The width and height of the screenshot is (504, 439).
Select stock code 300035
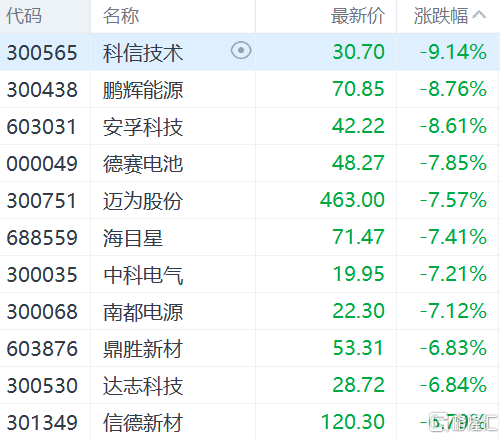coord(42,275)
